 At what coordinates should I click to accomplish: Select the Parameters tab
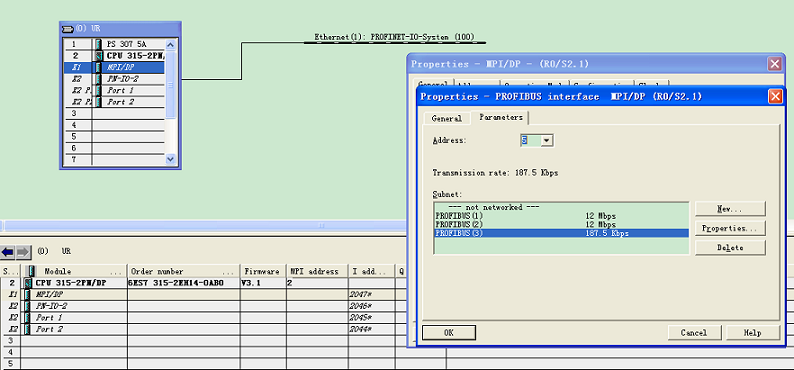coord(500,117)
